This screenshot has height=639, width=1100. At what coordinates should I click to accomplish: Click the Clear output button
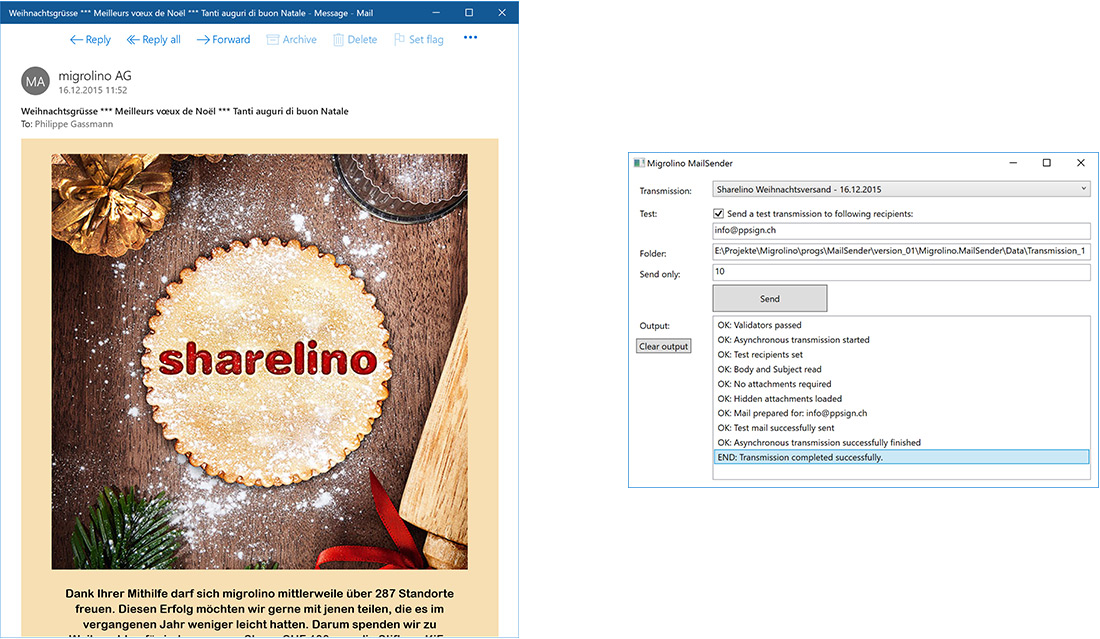point(664,347)
